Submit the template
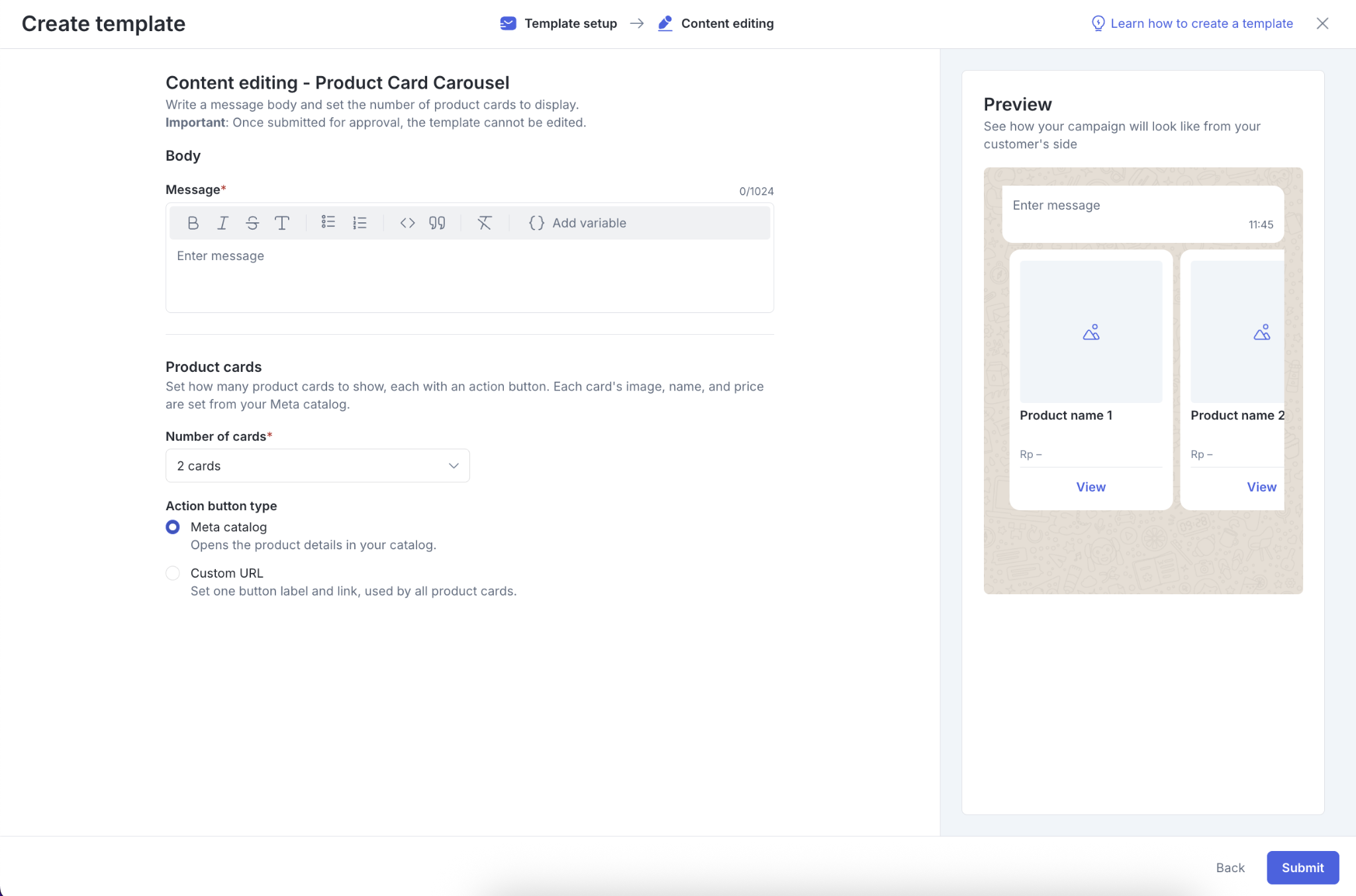The image size is (1356, 896). point(1302,868)
